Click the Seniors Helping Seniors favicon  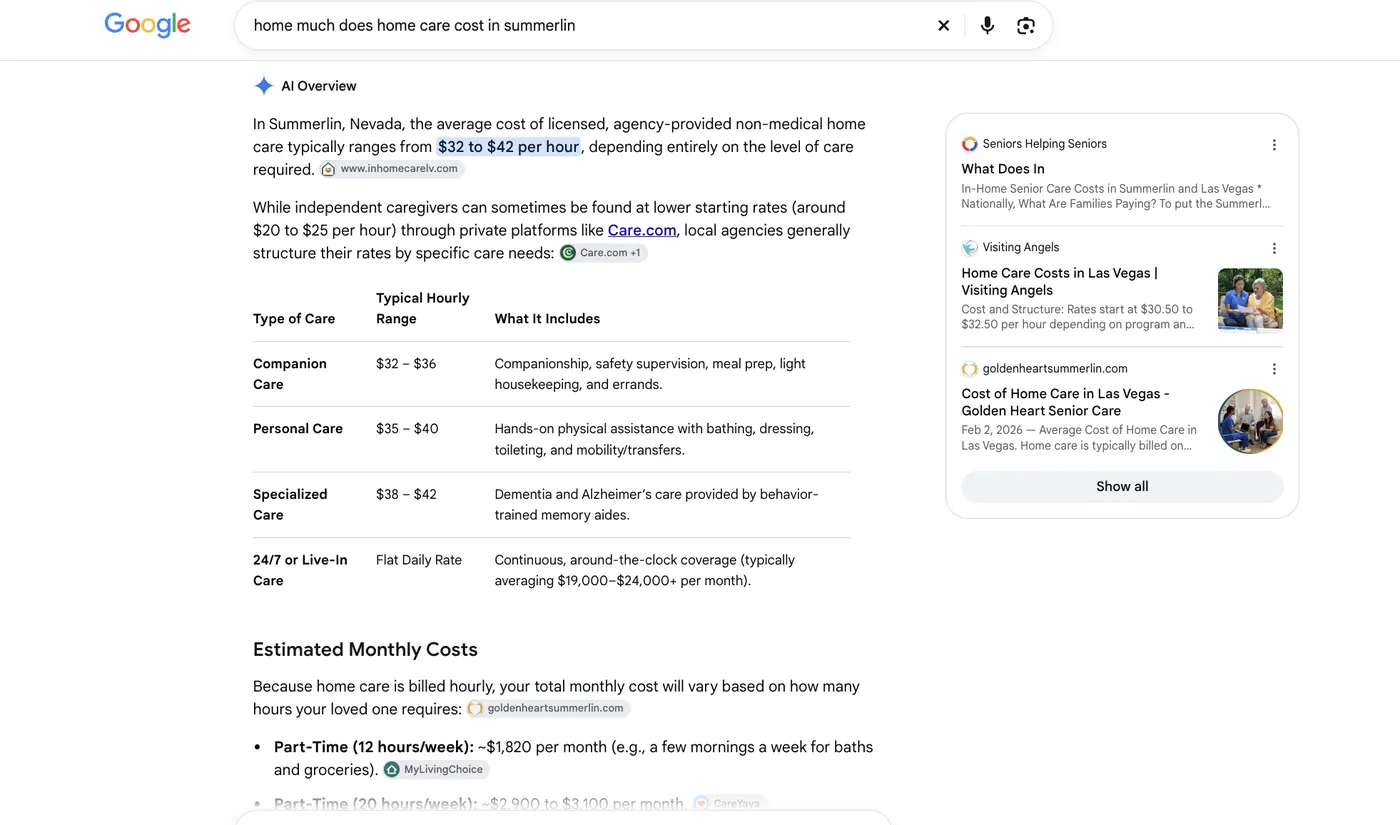tap(969, 144)
